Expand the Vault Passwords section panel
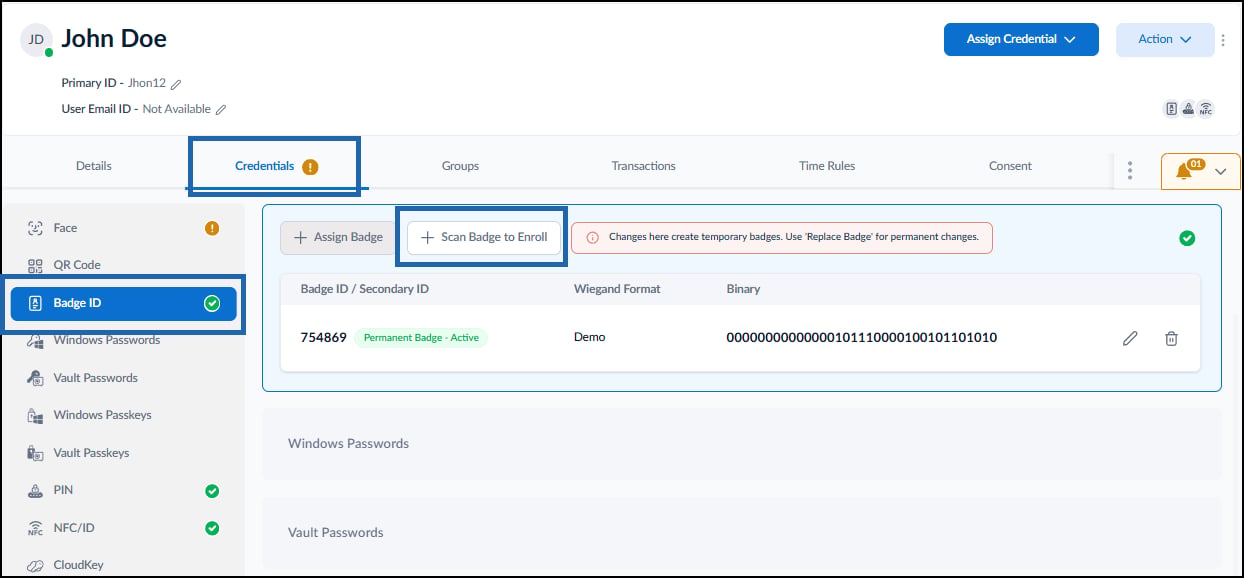The width and height of the screenshot is (1244, 578). [741, 532]
